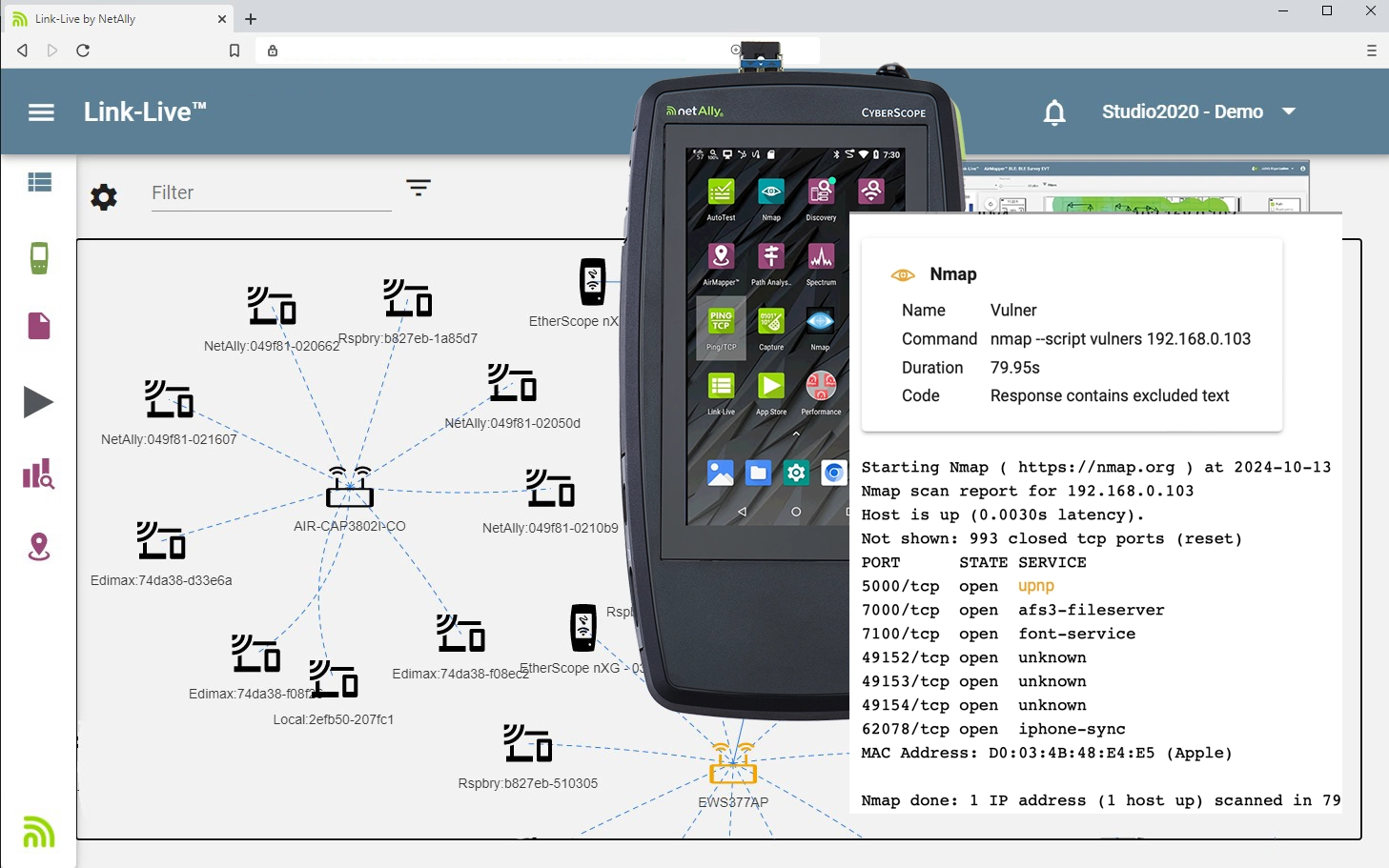This screenshot has width=1389, height=868.
Task: Tap the Link-Live app on the CyberScope
Action: pyautogui.click(x=721, y=386)
